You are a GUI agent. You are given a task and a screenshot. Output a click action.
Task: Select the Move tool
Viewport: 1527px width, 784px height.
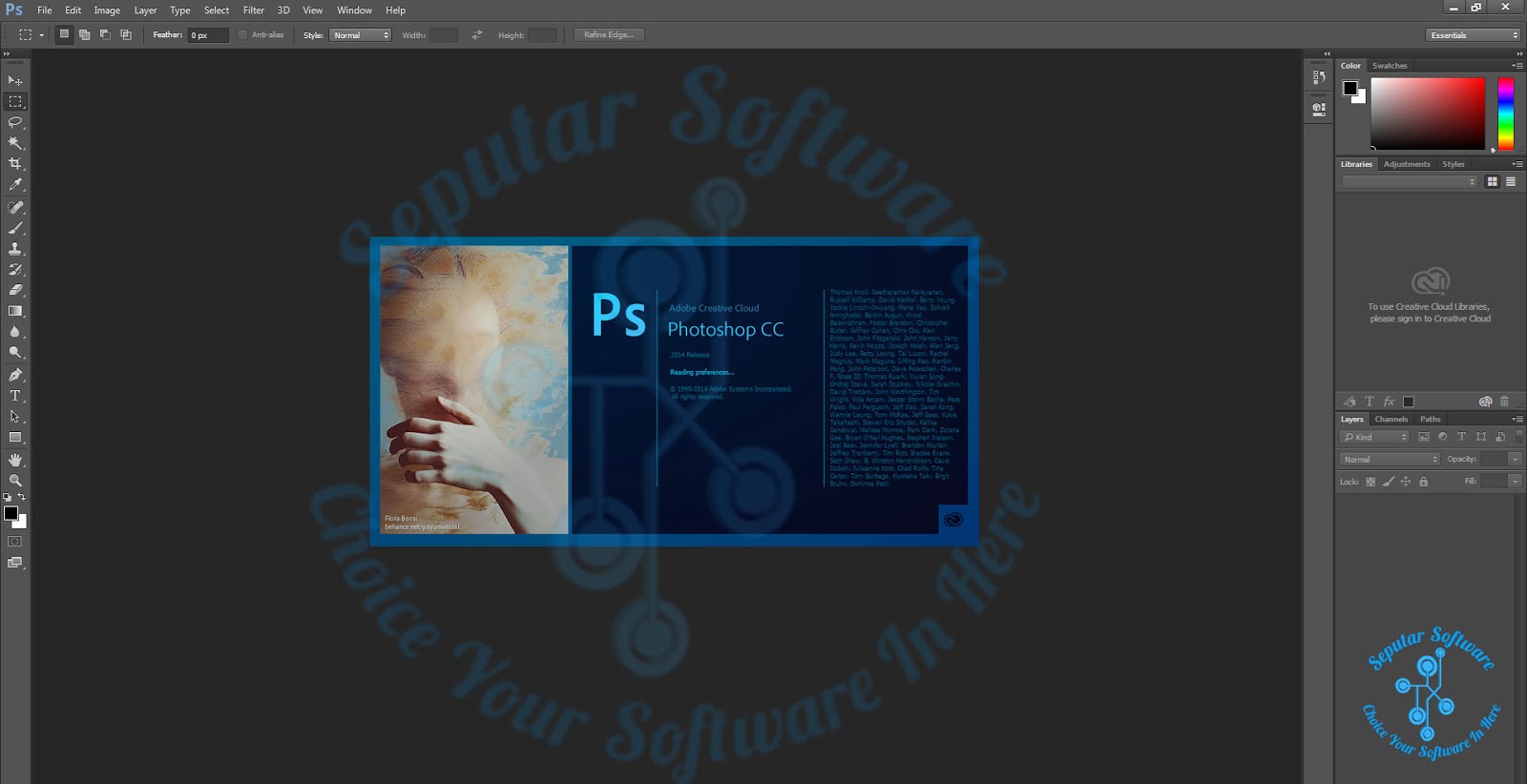(x=15, y=80)
